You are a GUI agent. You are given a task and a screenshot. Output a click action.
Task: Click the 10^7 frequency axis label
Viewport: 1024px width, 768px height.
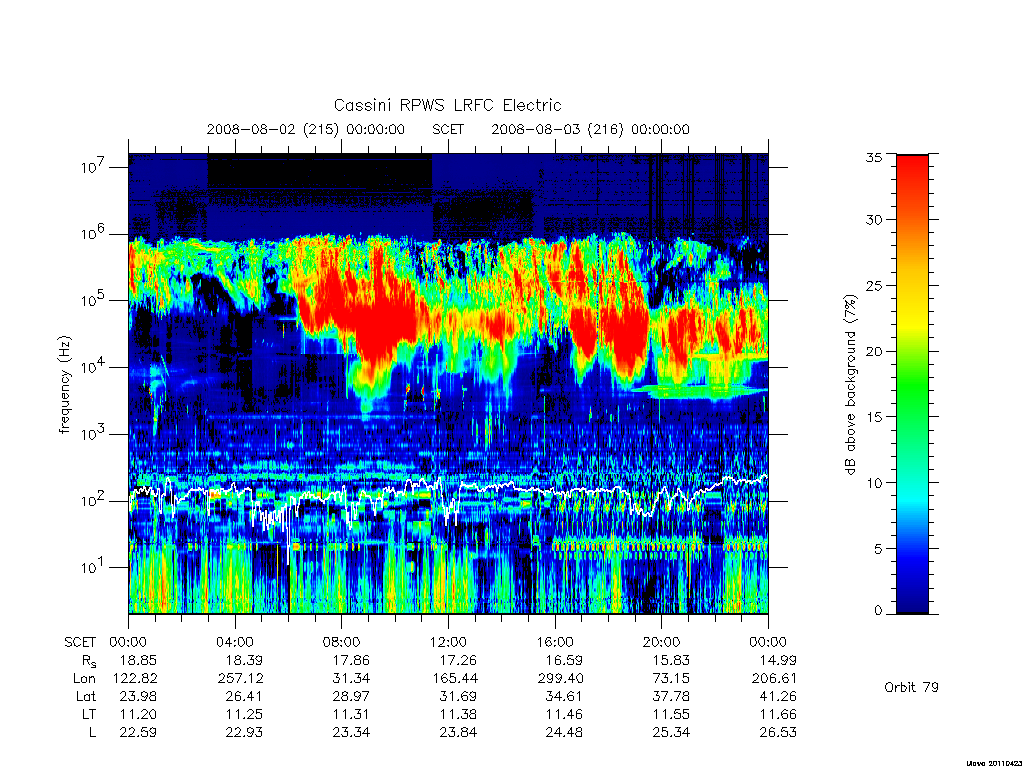click(x=93, y=166)
